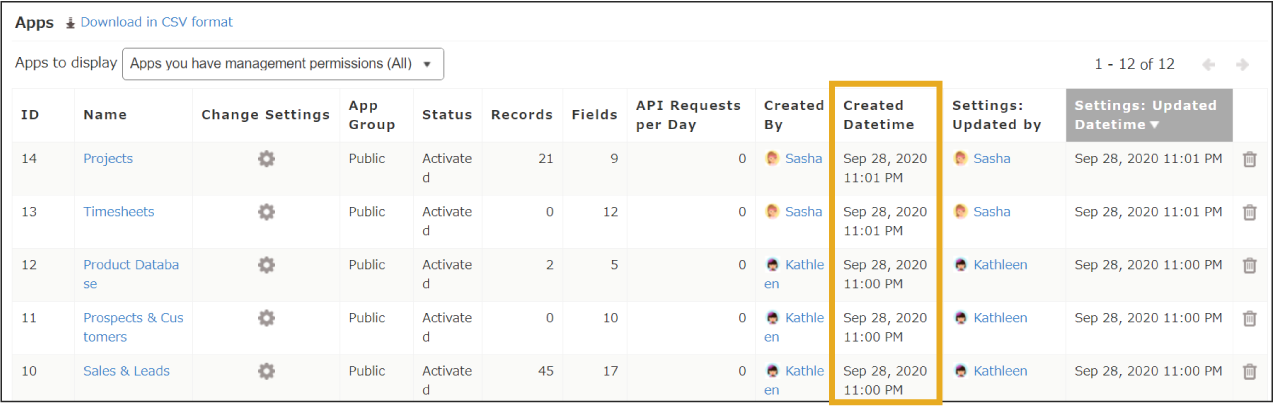Open the Timesheets app link
Viewport: 1274px width, 406px height.
[118, 212]
